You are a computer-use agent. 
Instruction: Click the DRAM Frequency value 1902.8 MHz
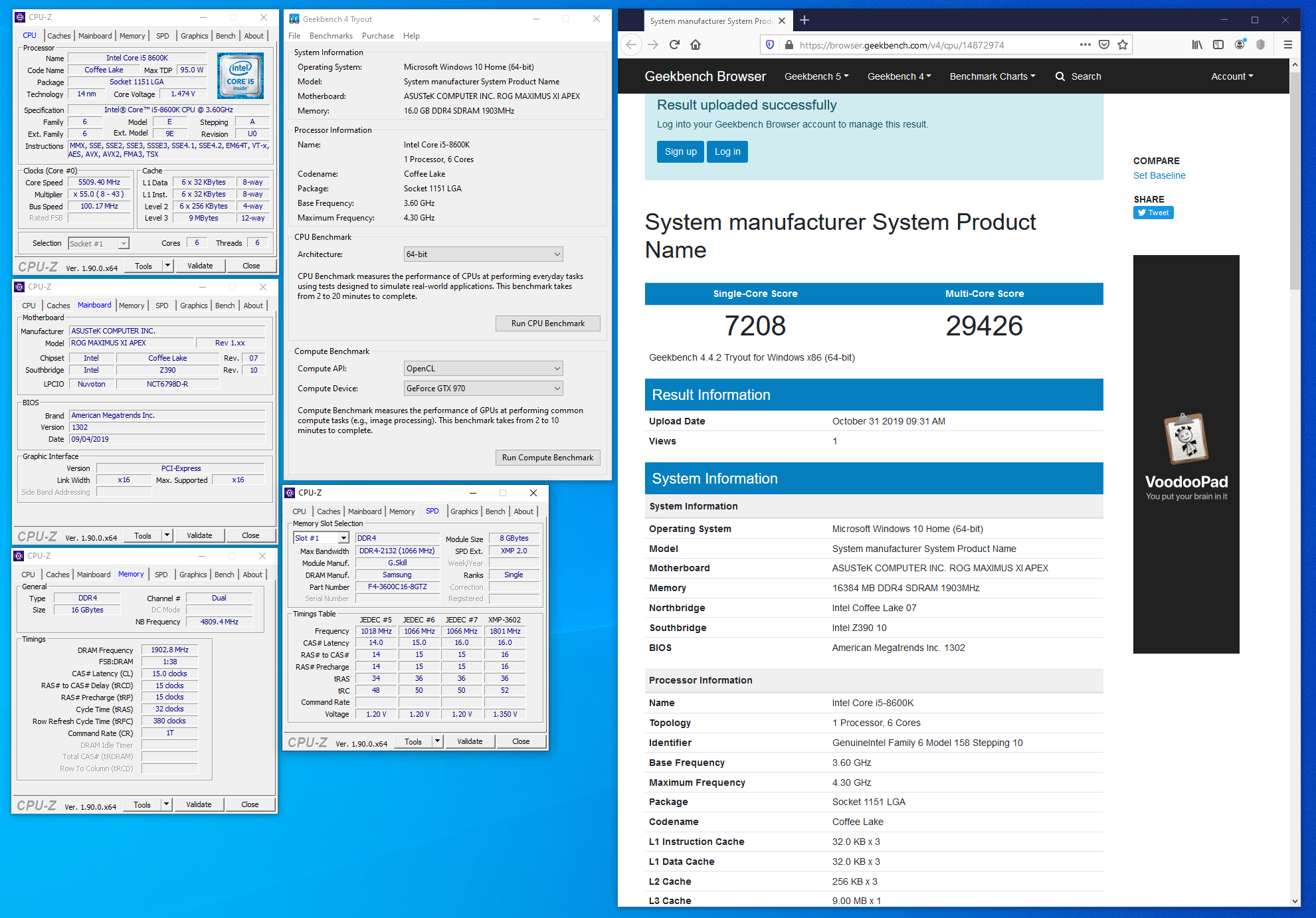(x=169, y=650)
